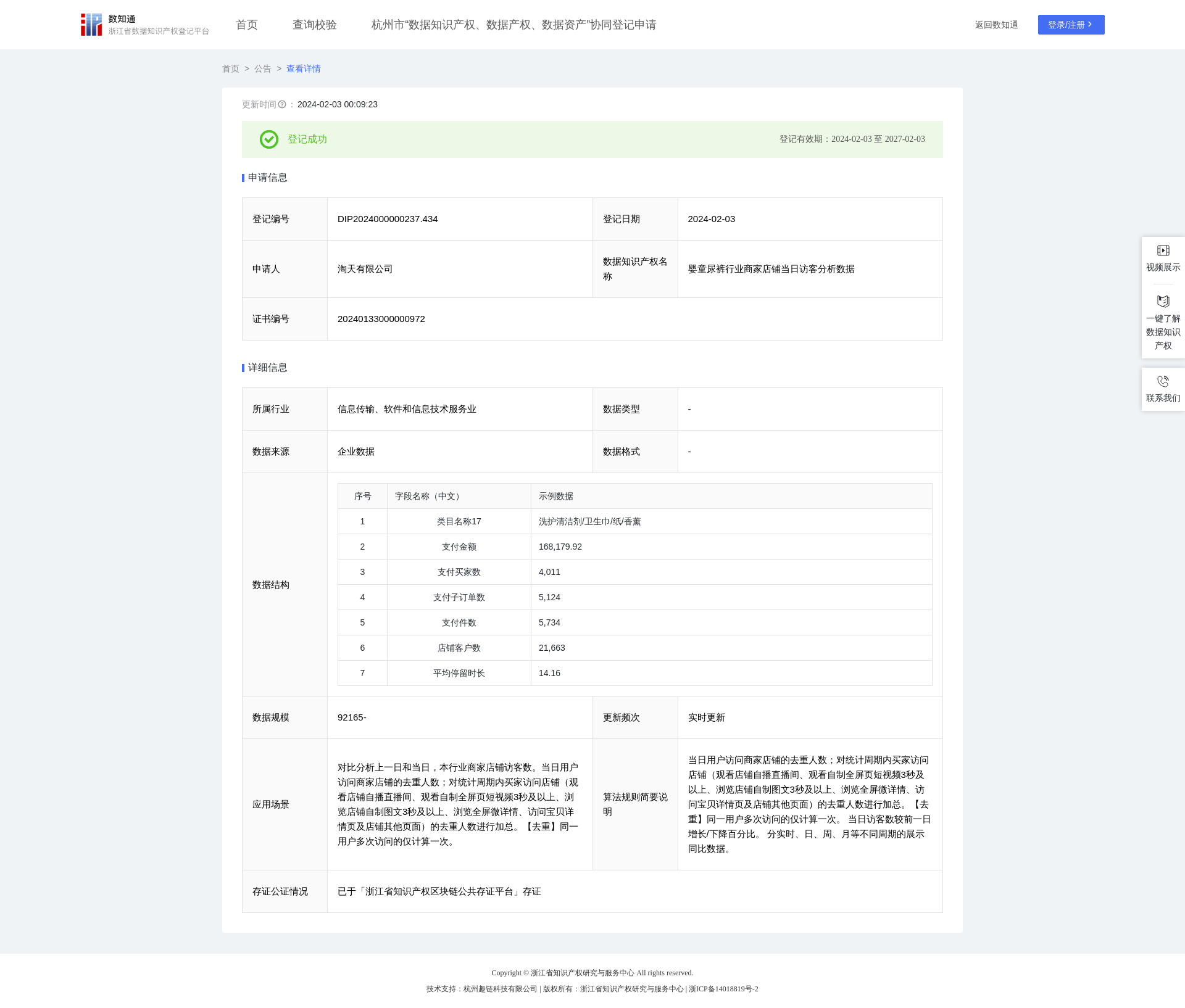Image resolution: width=1185 pixels, height=1008 pixels.
Task: Click the 登记有效期 validity period text
Action: coord(852,139)
